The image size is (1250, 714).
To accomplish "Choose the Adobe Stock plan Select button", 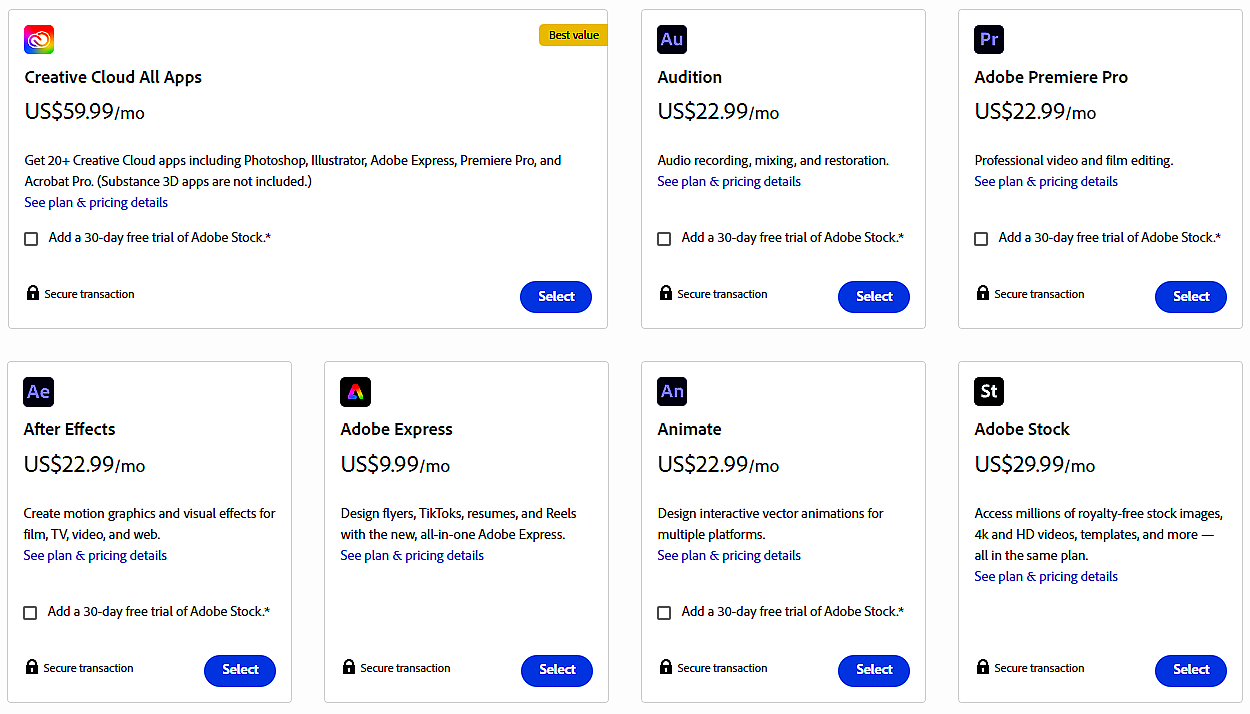I will point(1190,670).
